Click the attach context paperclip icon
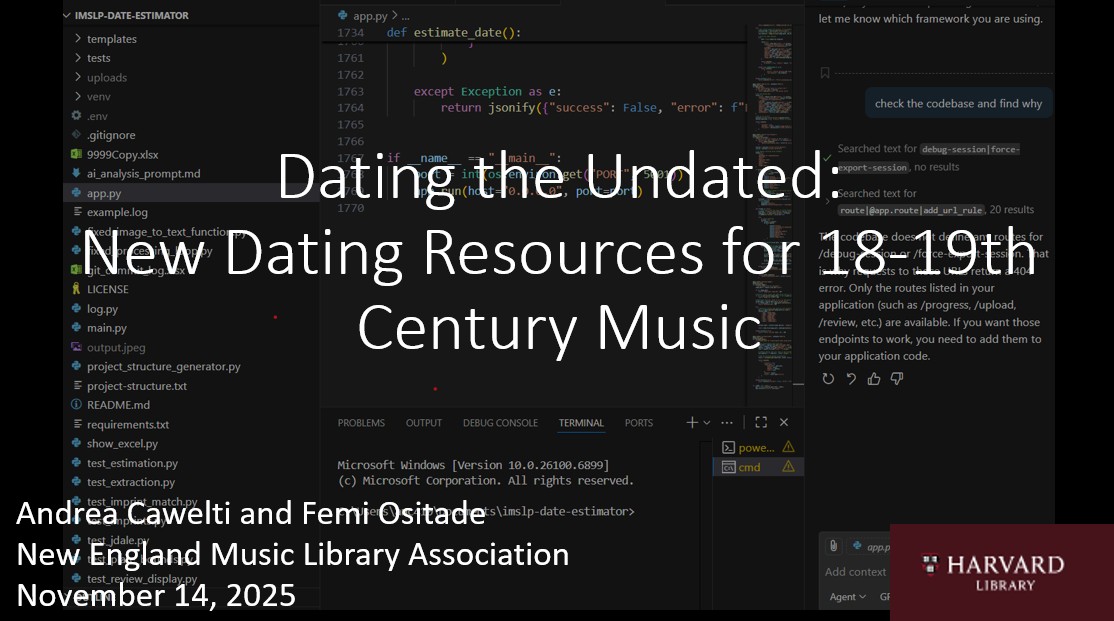 click(833, 546)
